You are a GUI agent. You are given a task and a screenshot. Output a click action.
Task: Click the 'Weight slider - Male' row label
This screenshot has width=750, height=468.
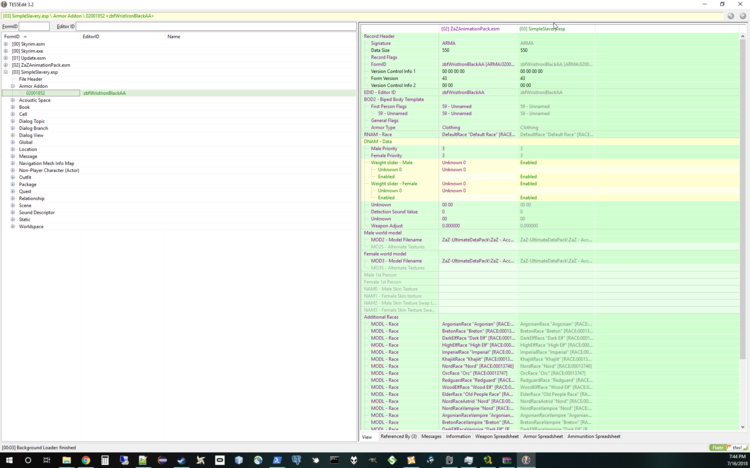pos(392,163)
